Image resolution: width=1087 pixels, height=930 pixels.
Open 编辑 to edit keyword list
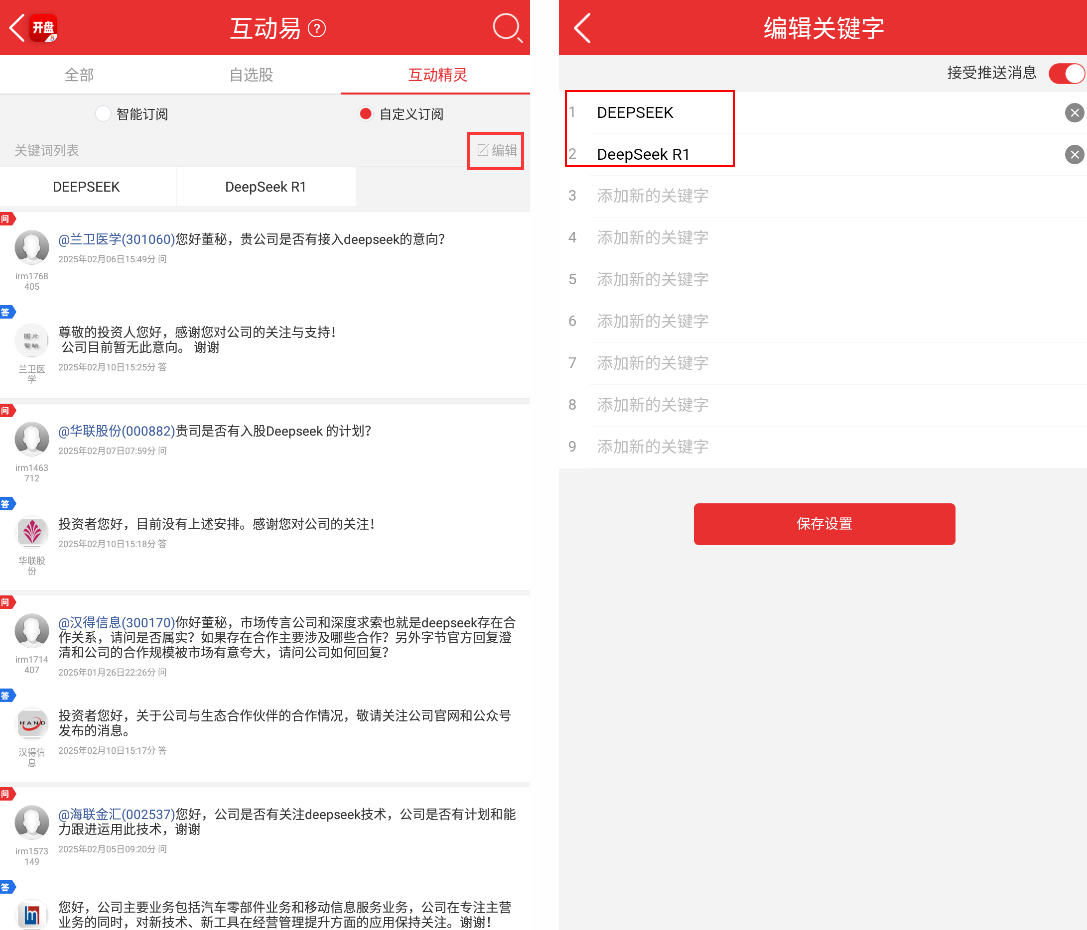496,150
